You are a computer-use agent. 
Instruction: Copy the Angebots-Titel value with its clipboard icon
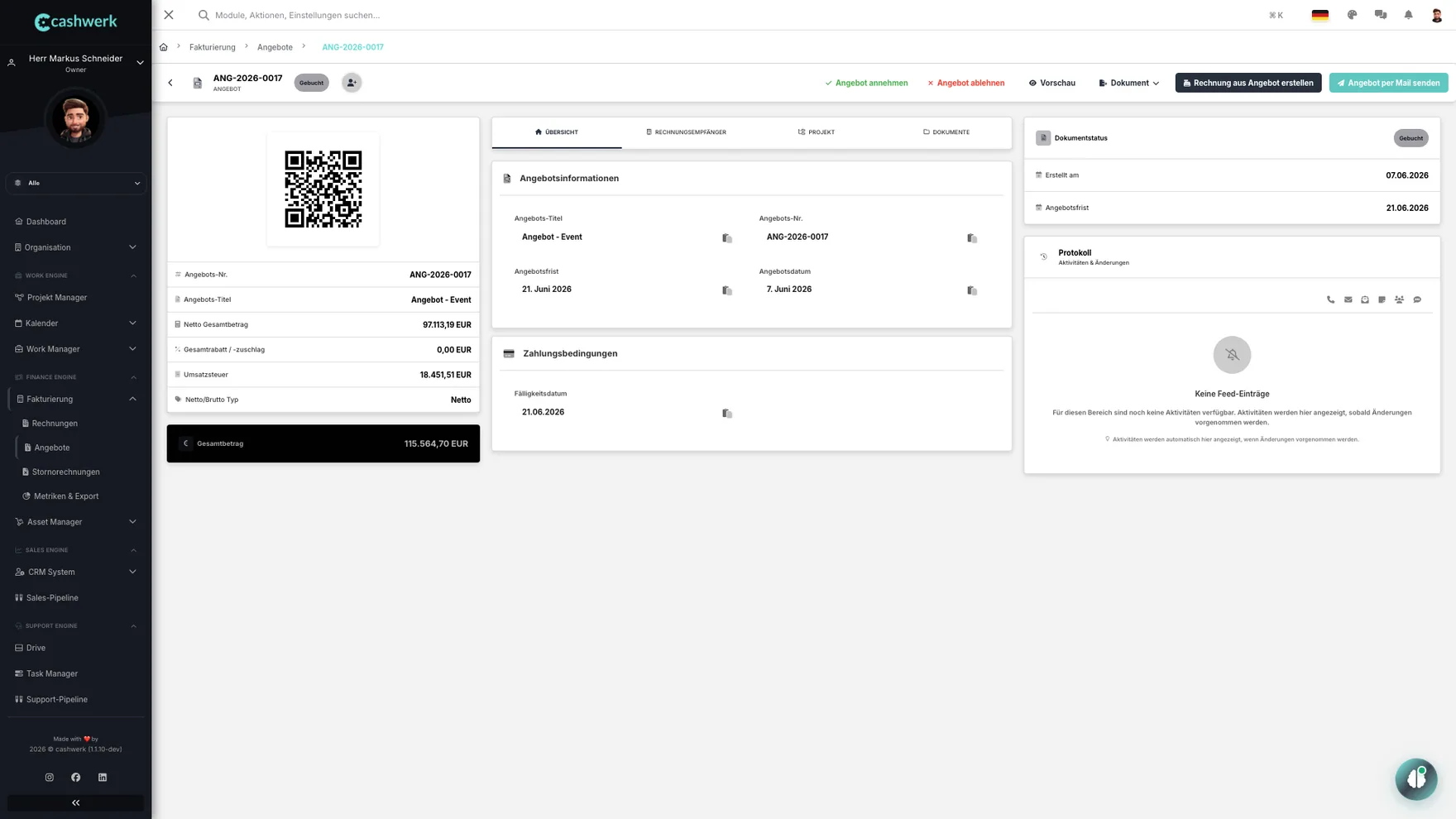[x=727, y=238]
